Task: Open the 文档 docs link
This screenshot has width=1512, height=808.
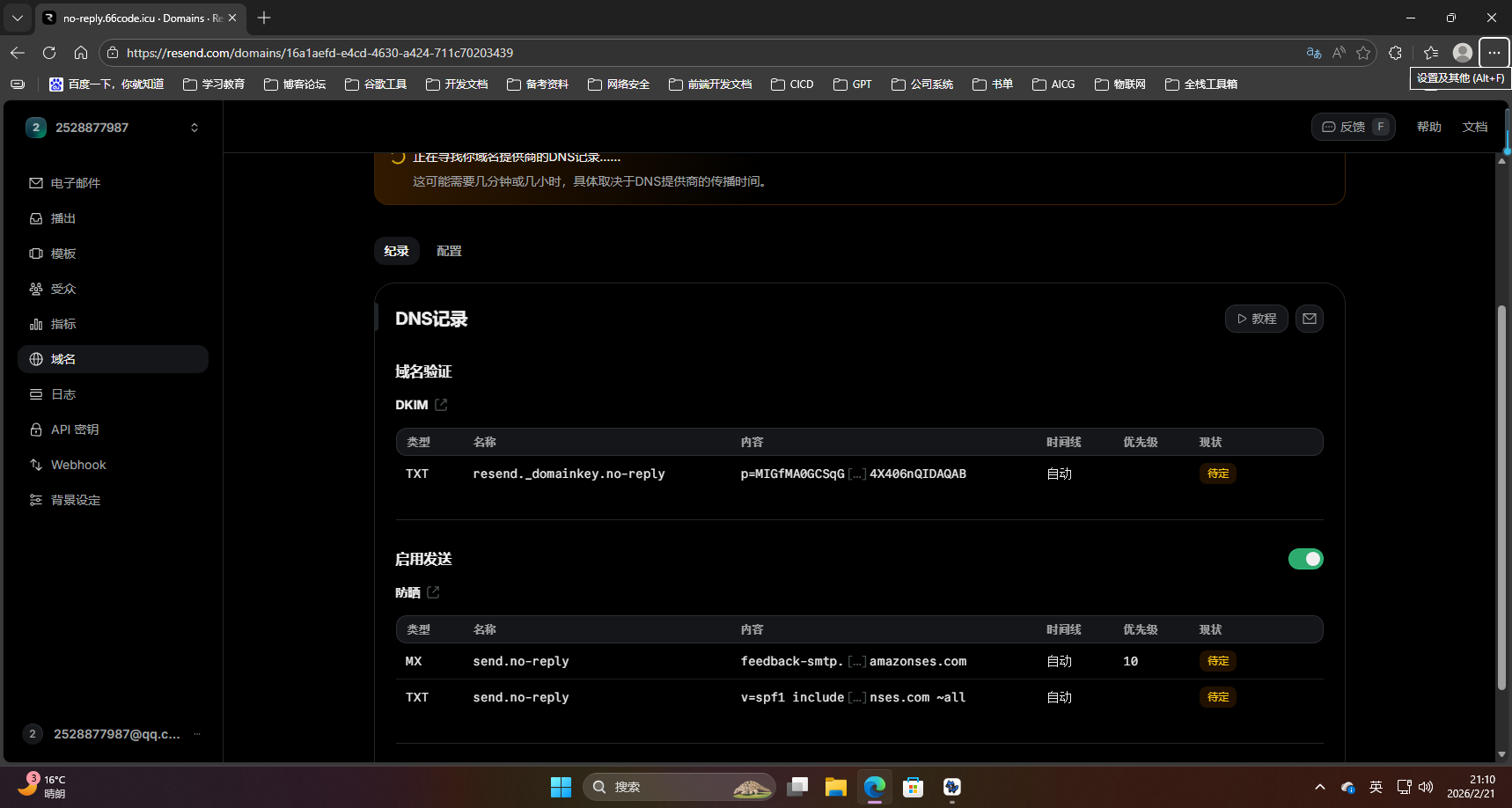Action: pyautogui.click(x=1475, y=127)
